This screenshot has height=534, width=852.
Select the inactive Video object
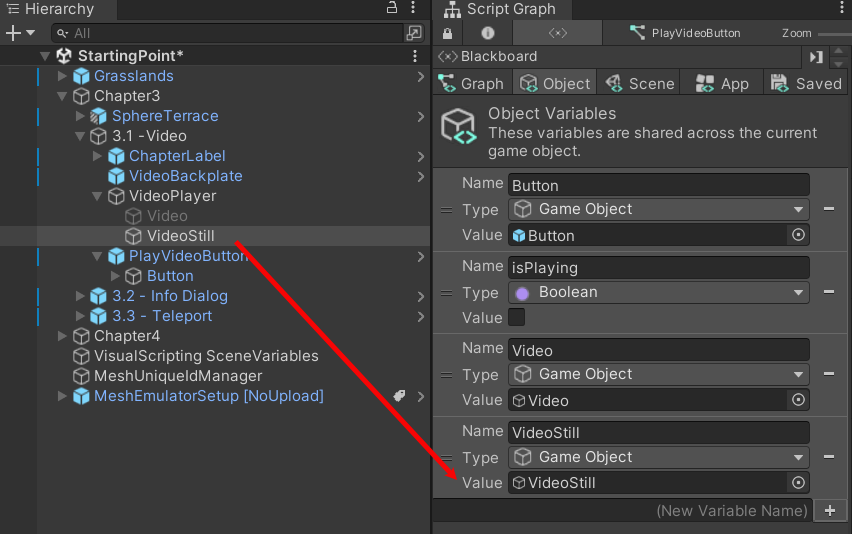pyautogui.click(x=167, y=216)
